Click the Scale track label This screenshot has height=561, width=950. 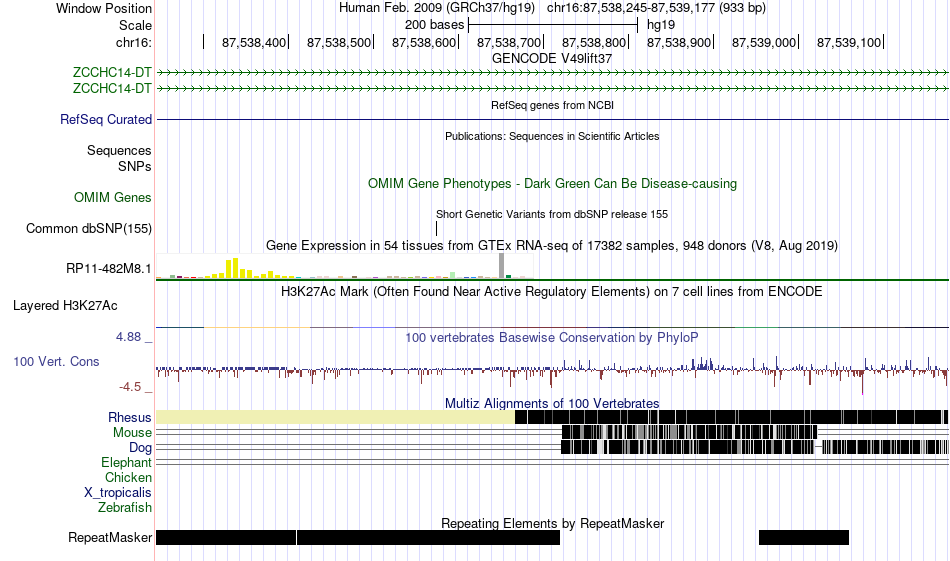point(135,25)
